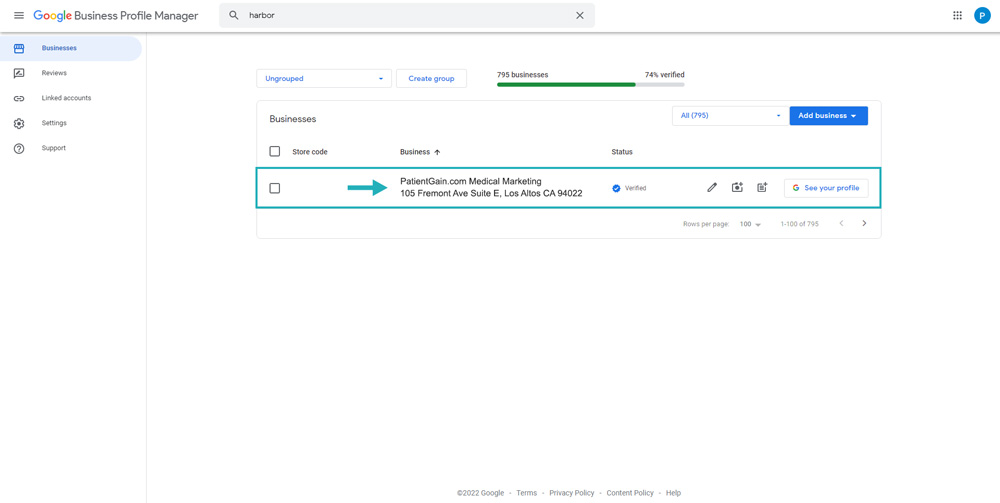Select Businesses in the sidebar
The image size is (1000, 503).
[x=71, y=48]
